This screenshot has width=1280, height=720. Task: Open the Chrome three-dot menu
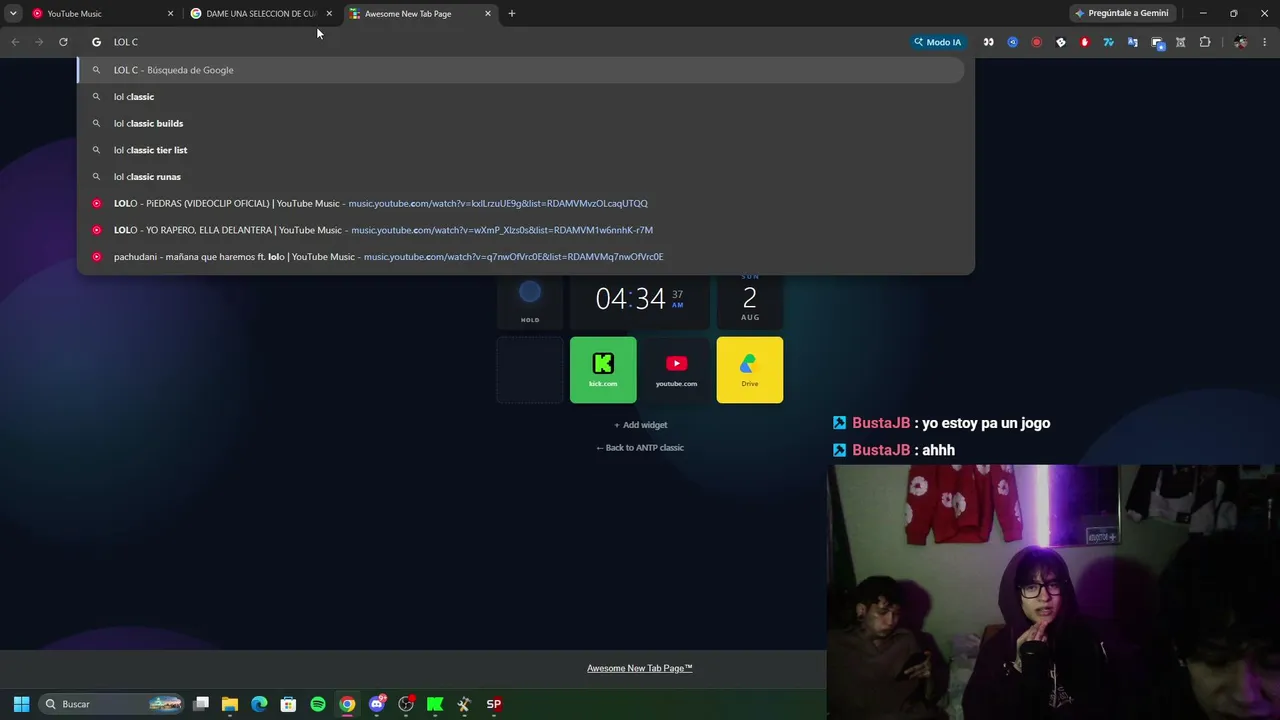coord(1265,42)
